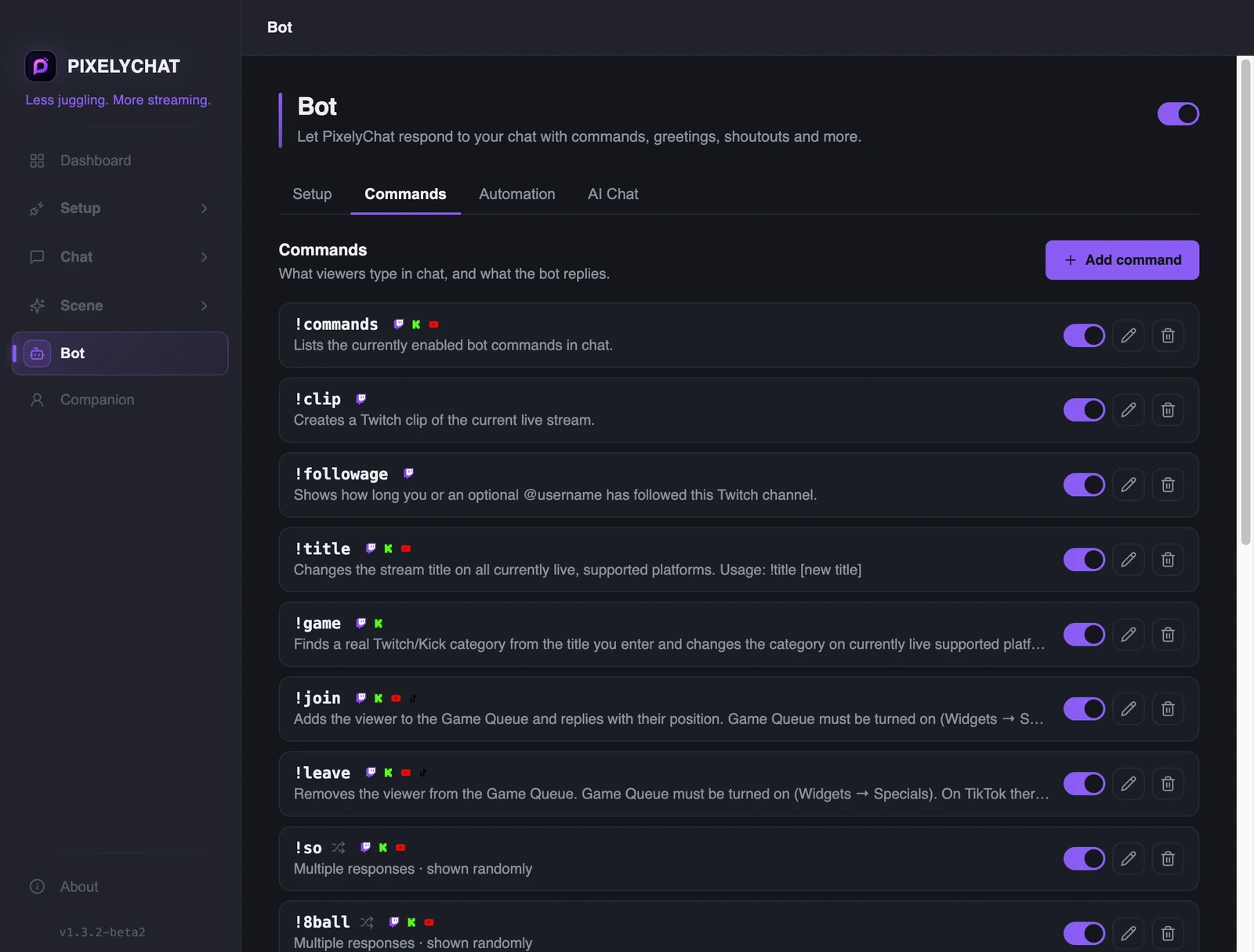Delete the !clip command
The image size is (1254, 952).
[x=1168, y=410]
